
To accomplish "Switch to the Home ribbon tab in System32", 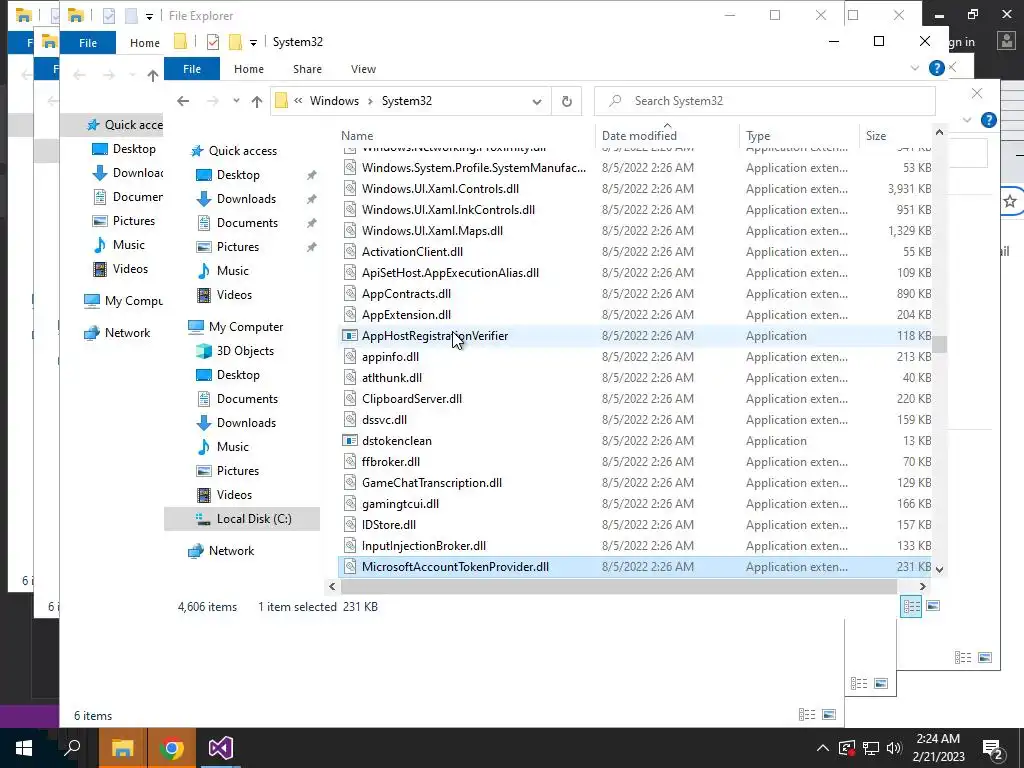I will 249,69.
